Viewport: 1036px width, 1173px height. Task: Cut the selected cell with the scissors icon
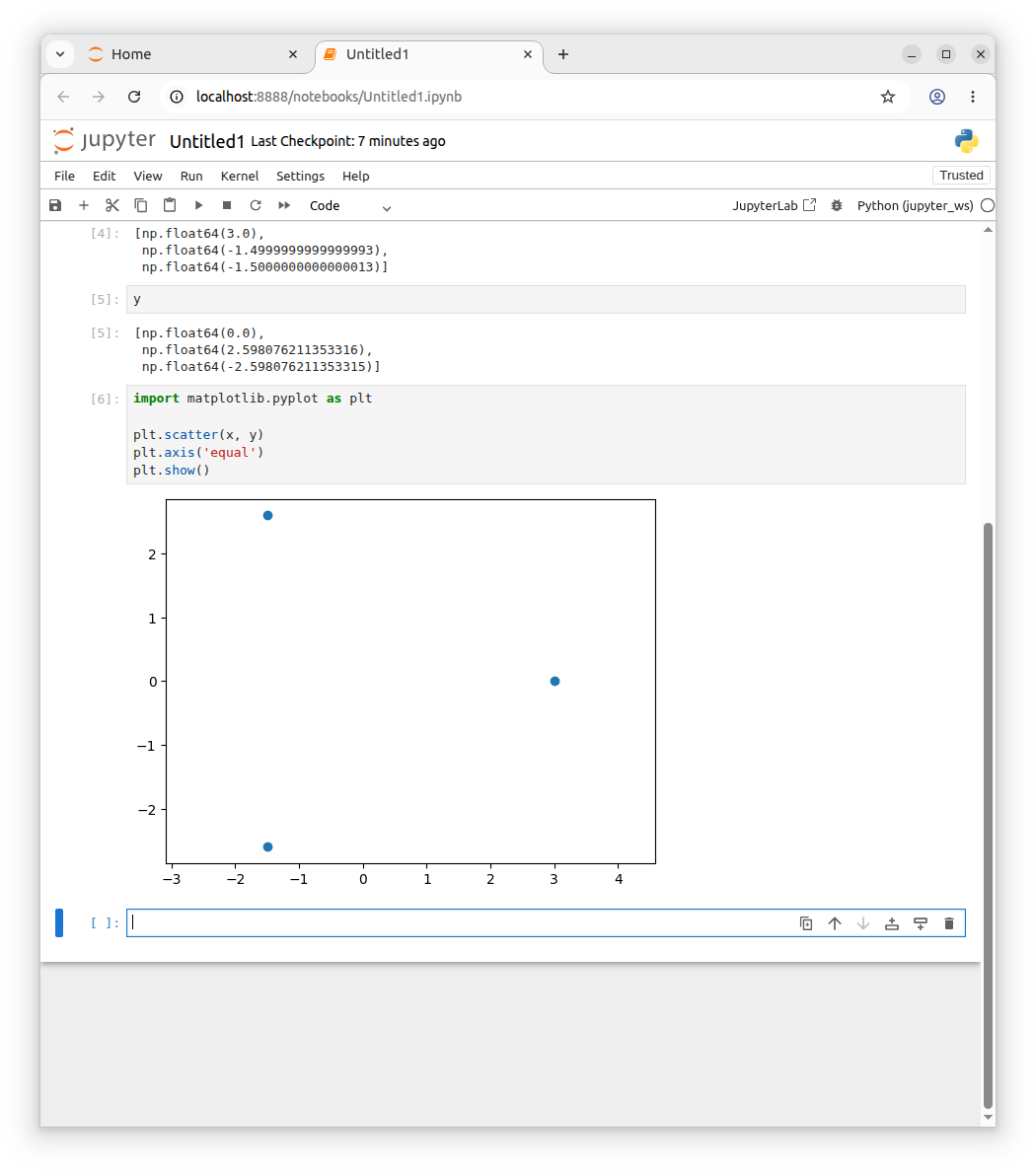tap(112, 205)
